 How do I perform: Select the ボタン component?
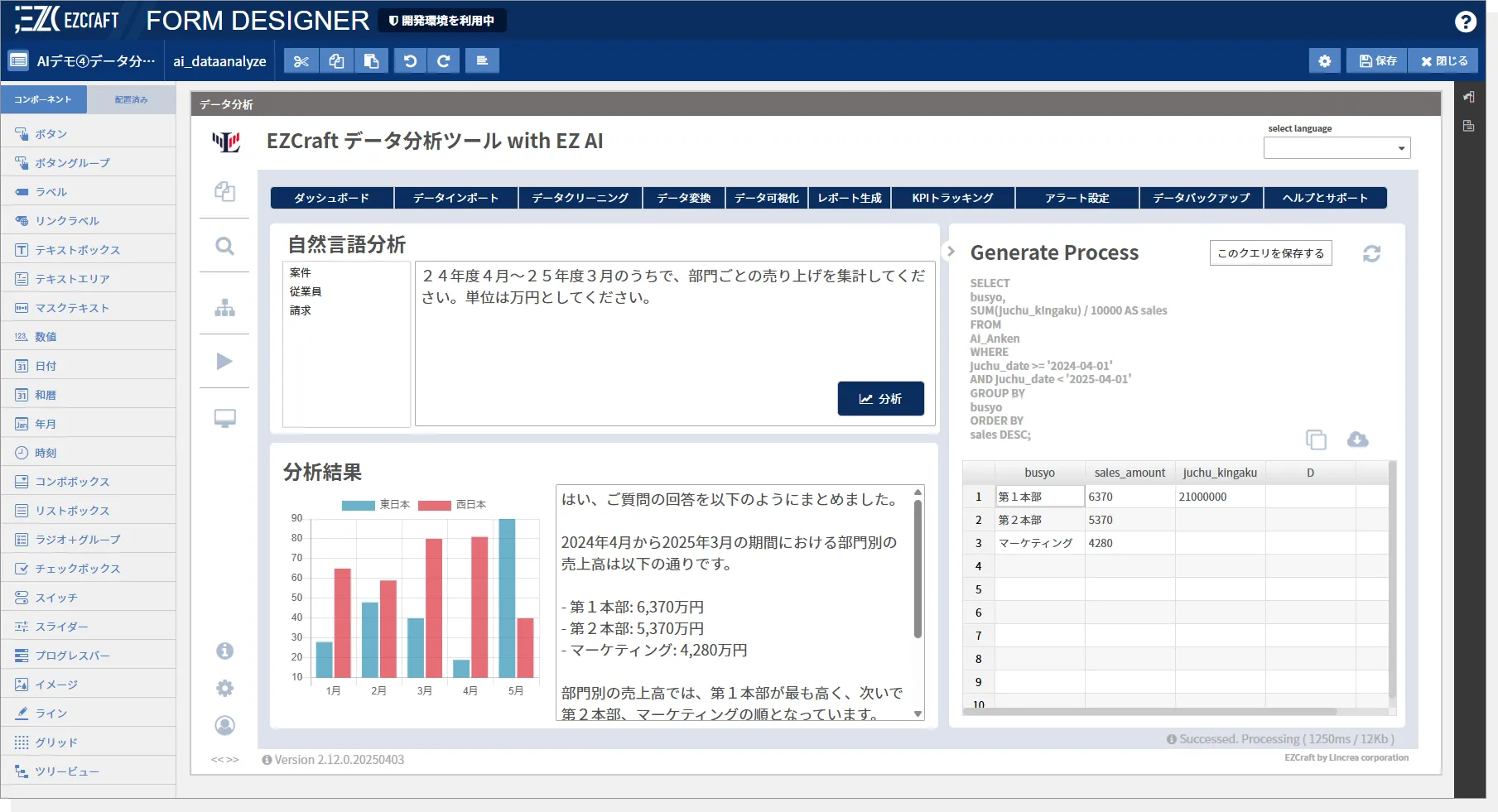88,134
